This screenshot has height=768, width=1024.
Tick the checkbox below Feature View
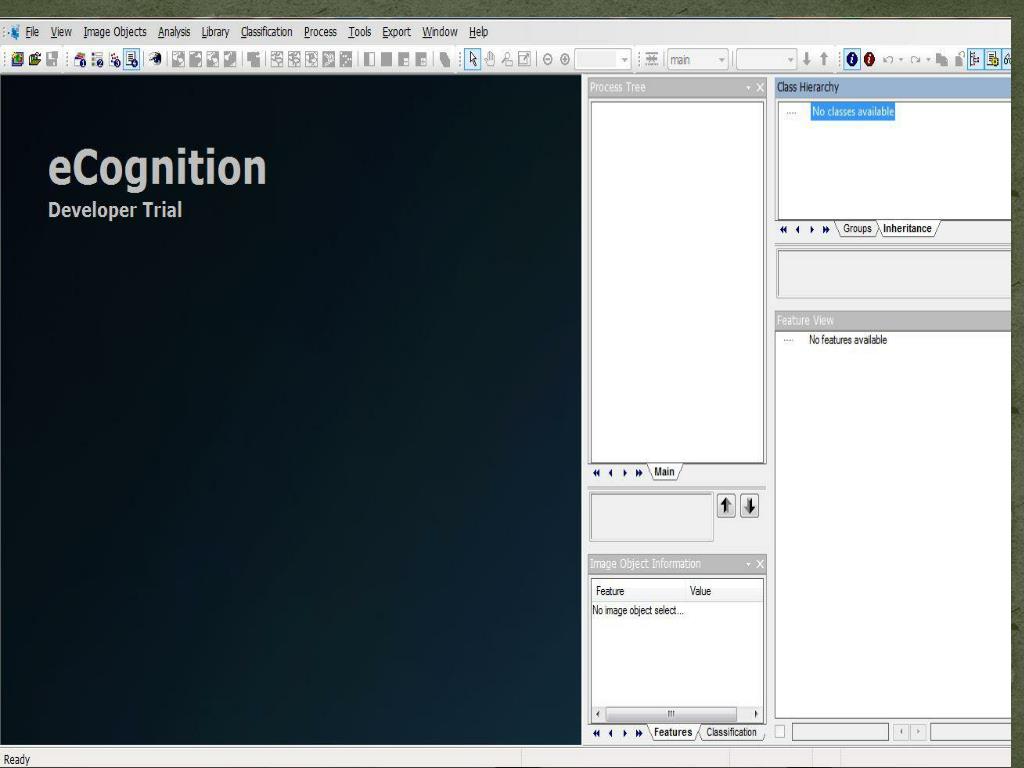780,731
